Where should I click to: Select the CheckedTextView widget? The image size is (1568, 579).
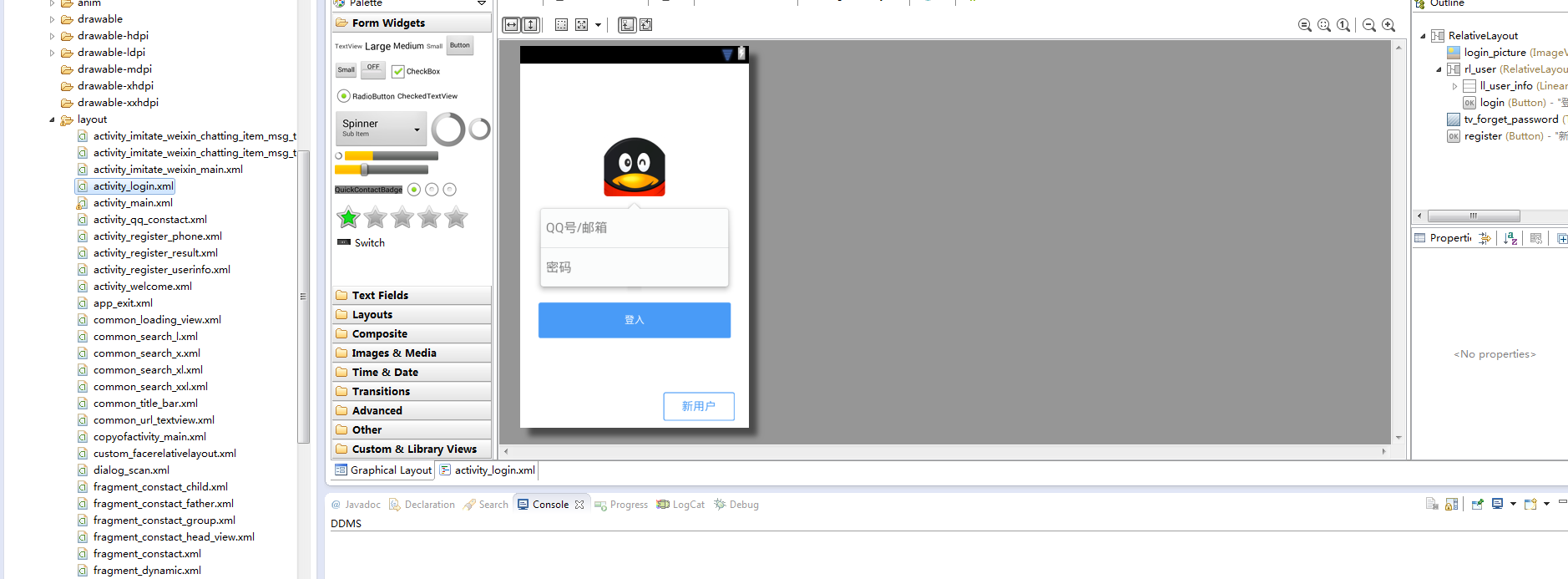[x=427, y=96]
